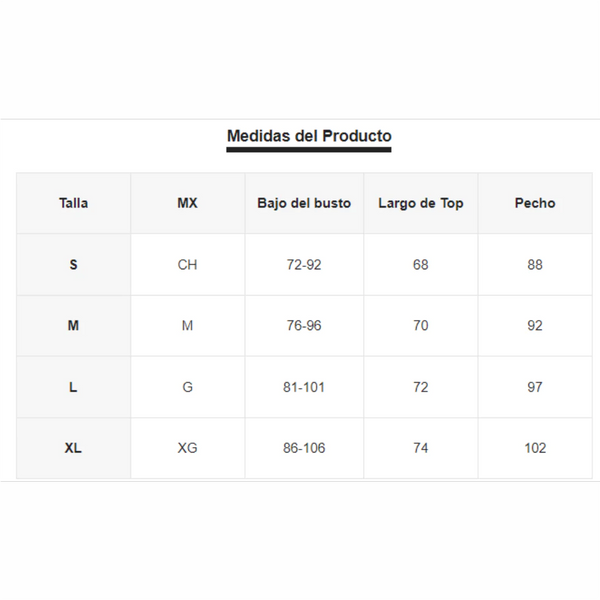Click the 68 top length cell
The image size is (600, 600).
click(x=421, y=264)
